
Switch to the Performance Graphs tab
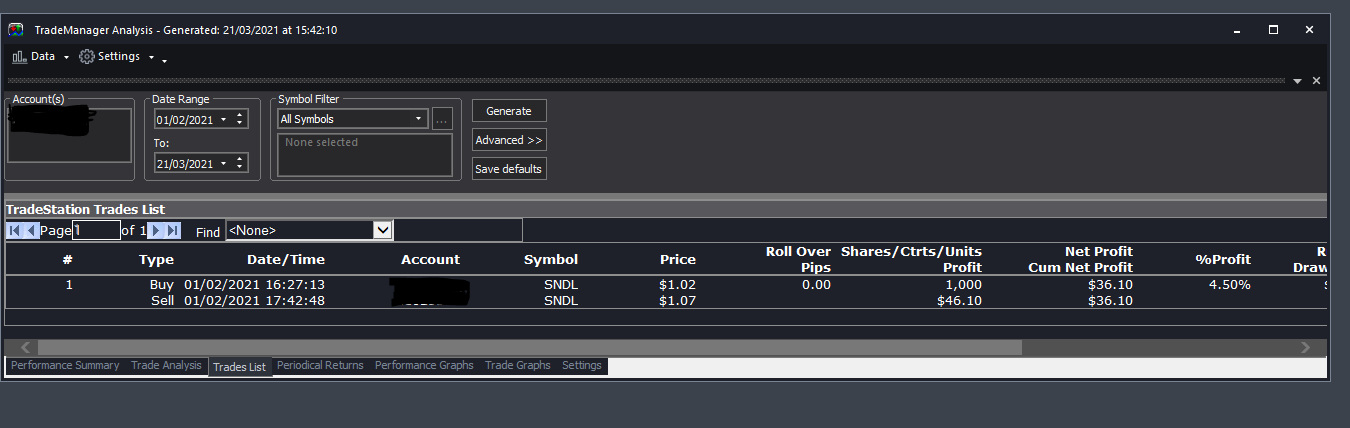coord(424,366)
